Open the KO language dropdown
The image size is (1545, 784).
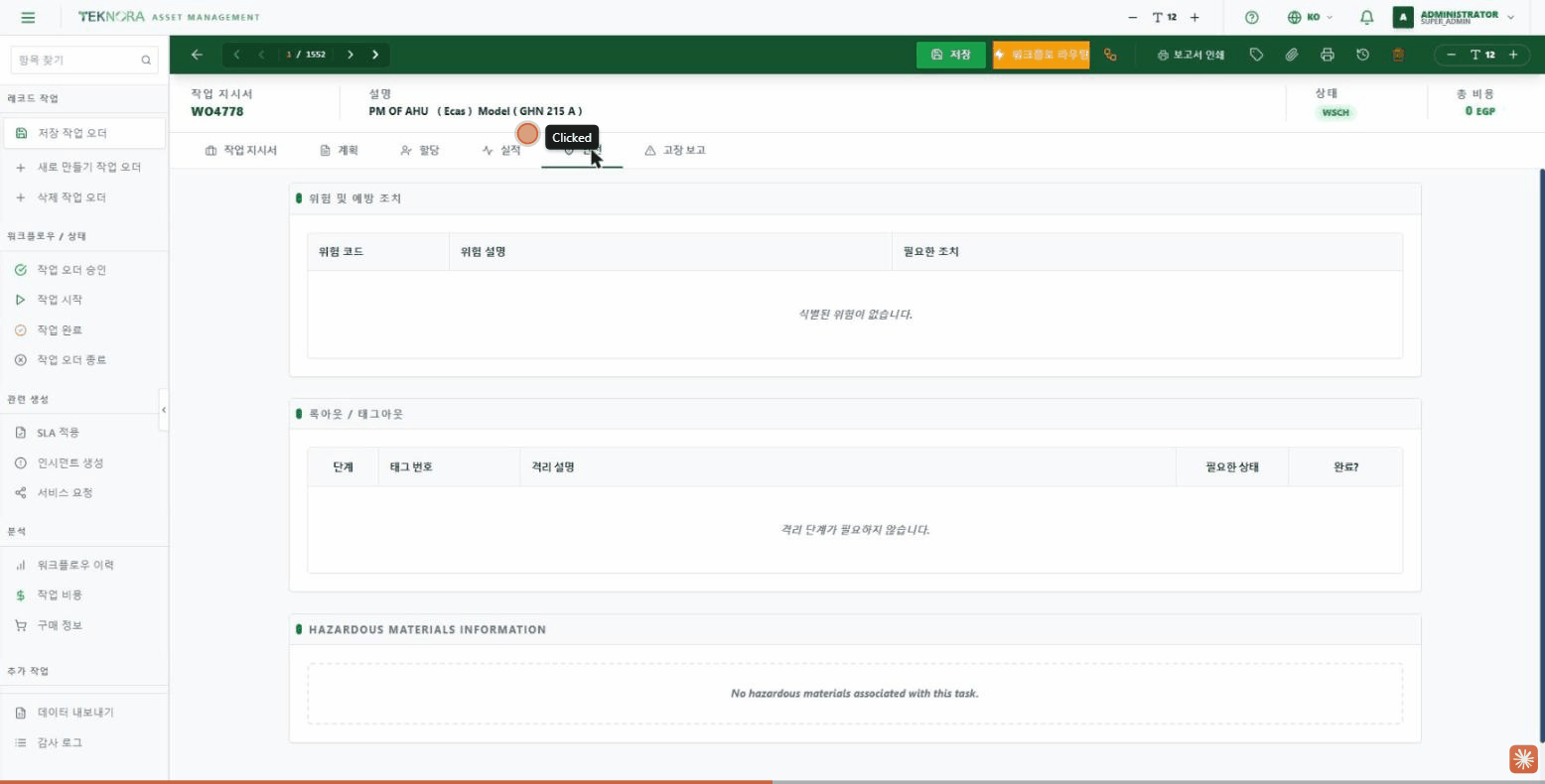(x=1311, y=17)
